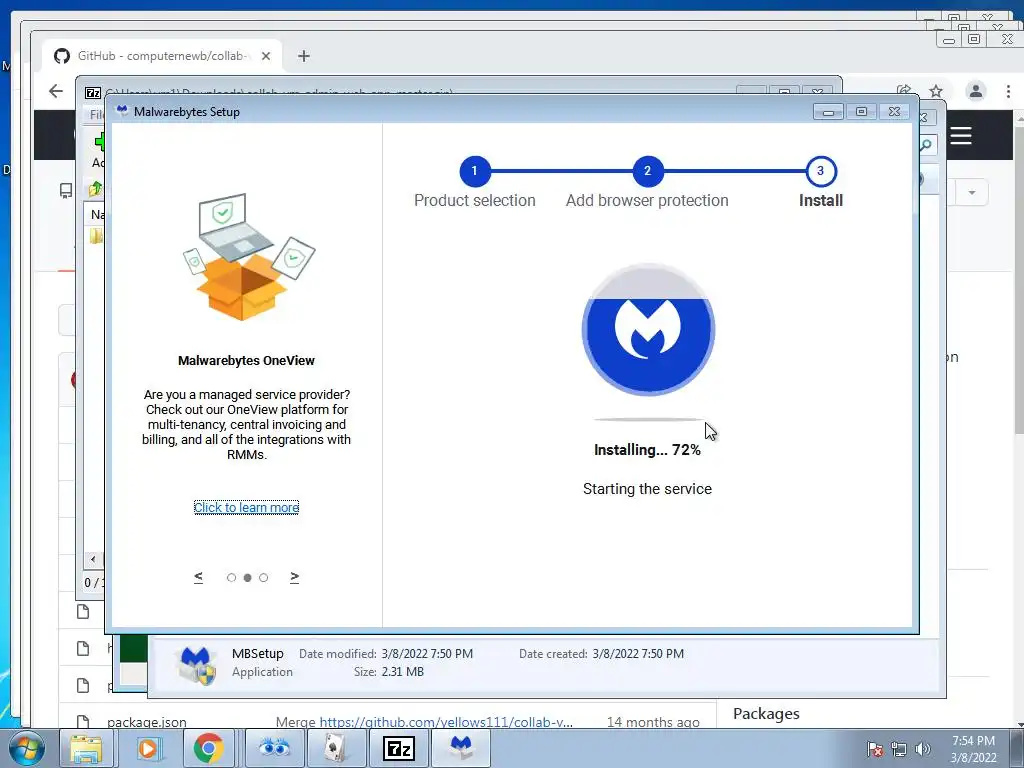Open Chrome's three-dot menu
The height and width of the screenshot is (768, 1024).
pos(1008,91)
